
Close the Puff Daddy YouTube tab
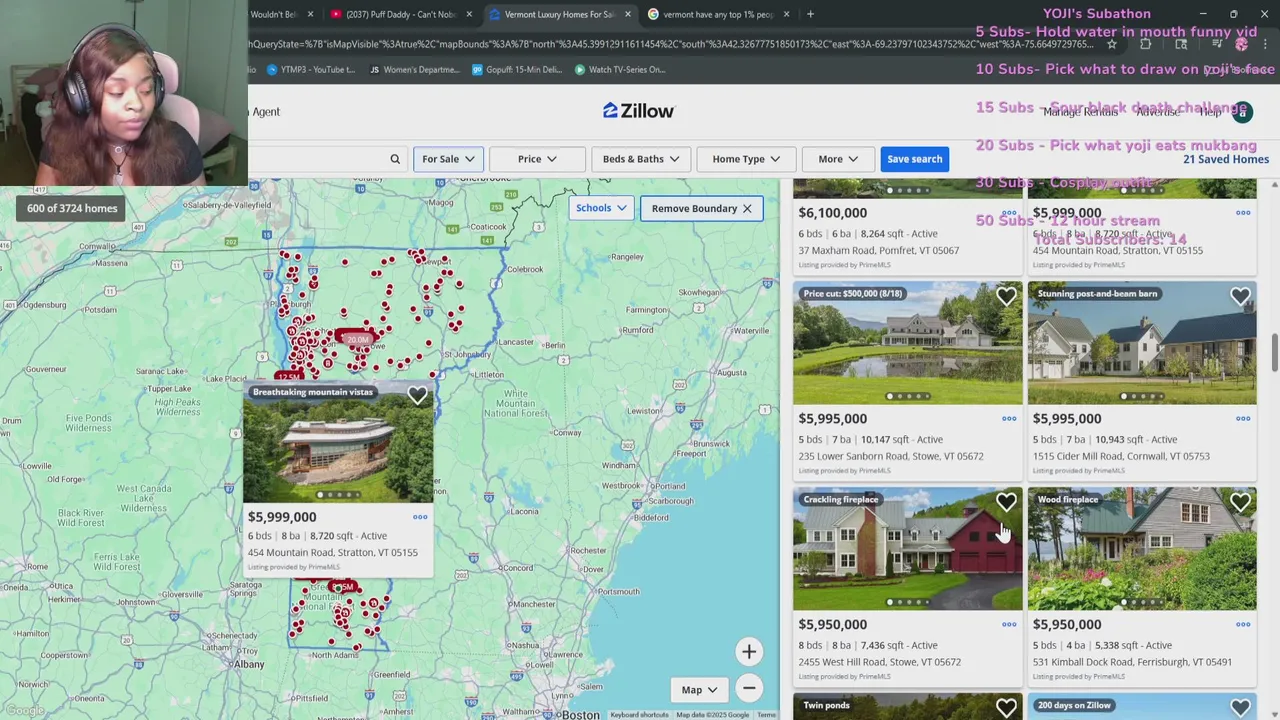coord(469,14)
